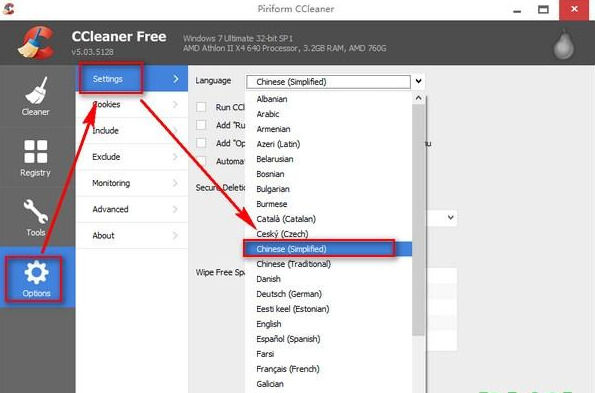Select Français (French) language

pos(328,369)
